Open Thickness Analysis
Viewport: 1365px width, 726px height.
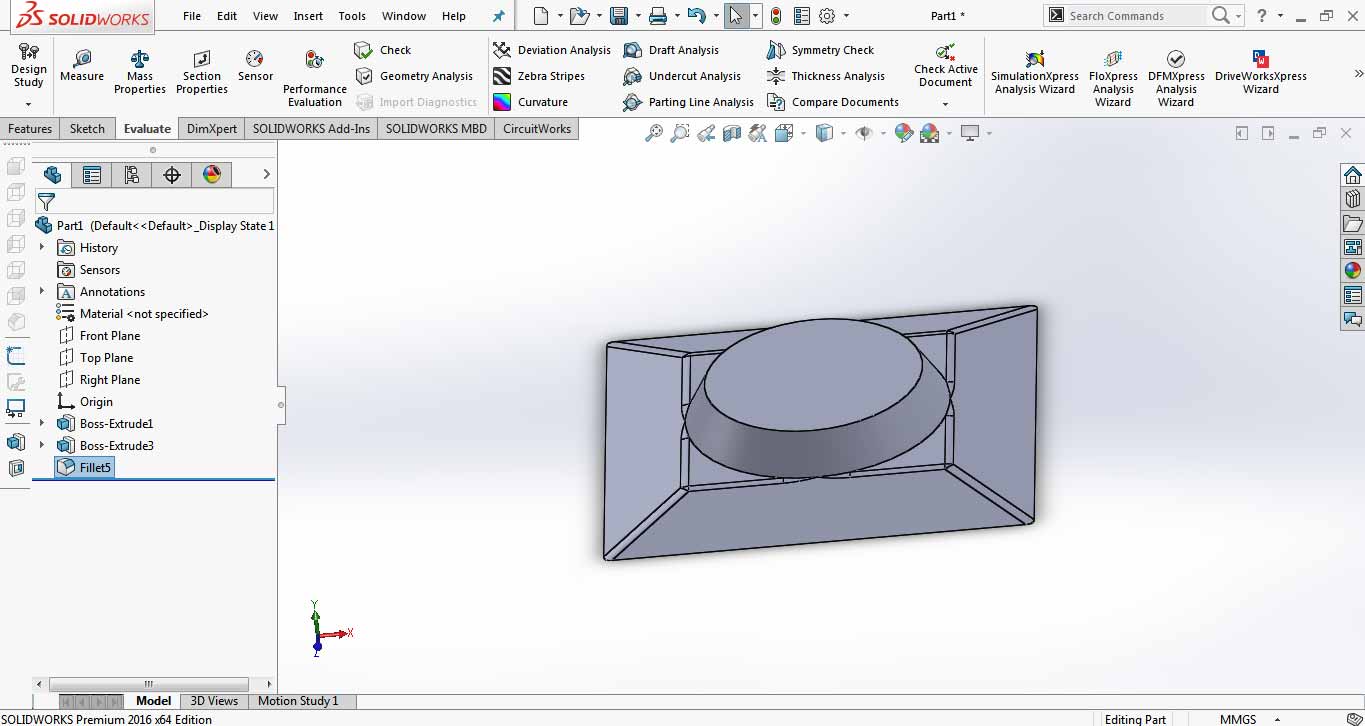826,76
